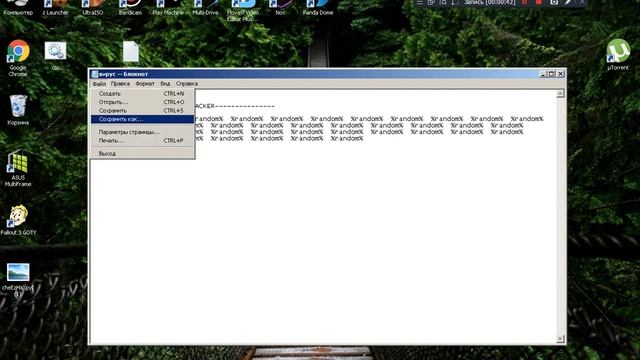Open the recorder bar hamburger menu
The image size is (640, 360).
click(419, 2)
